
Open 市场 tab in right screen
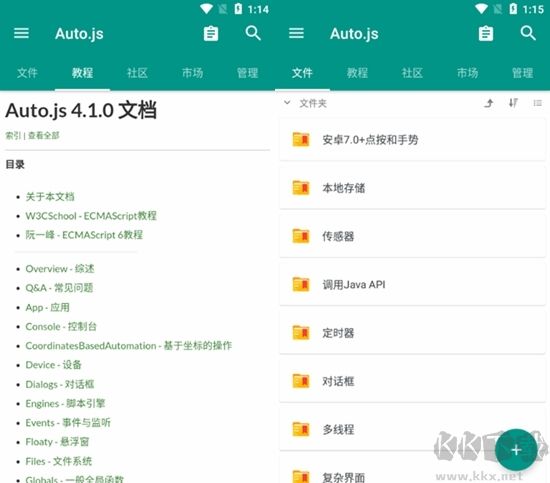click(467, 73)
